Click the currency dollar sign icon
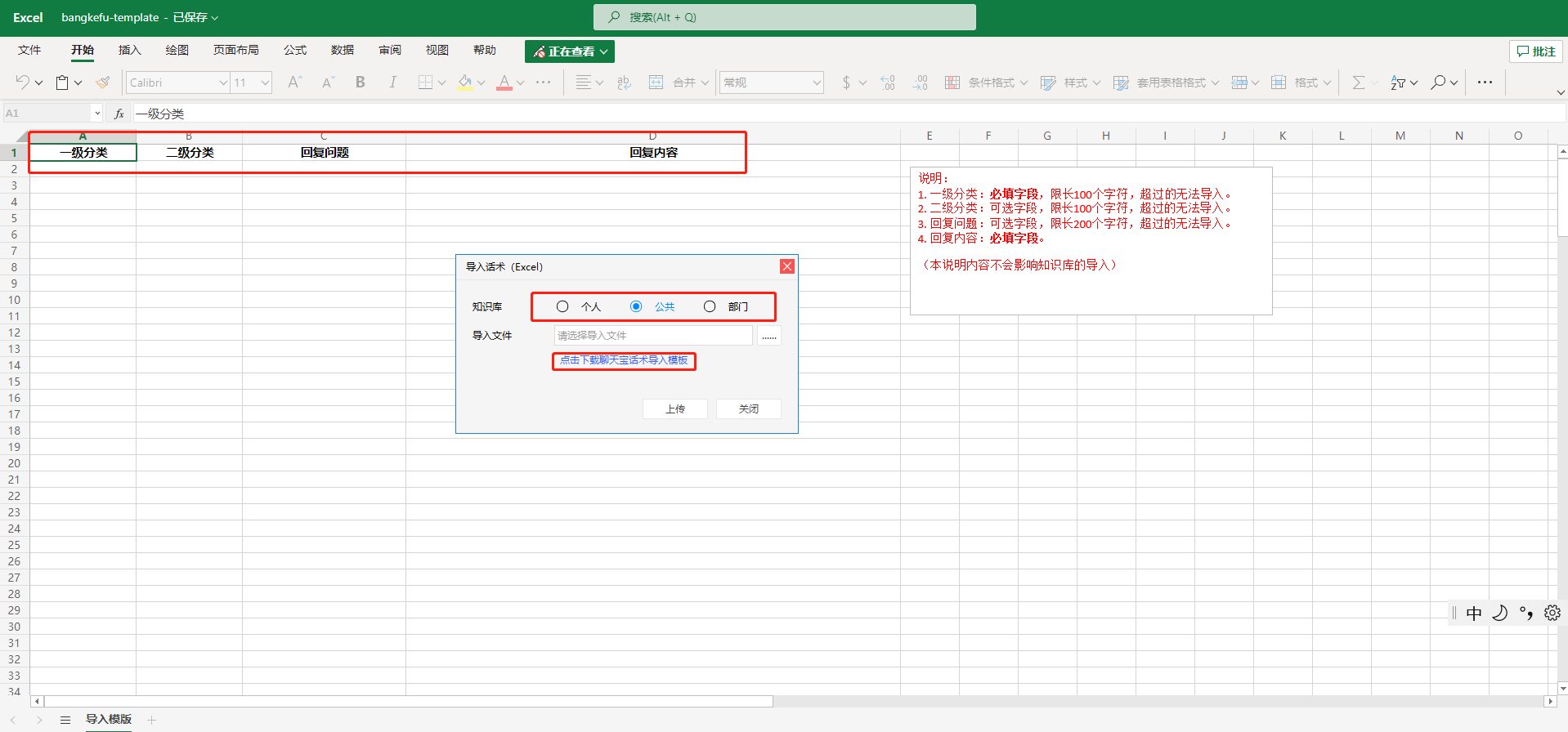Screen dimensions: 1568x732 pos(846,82)
